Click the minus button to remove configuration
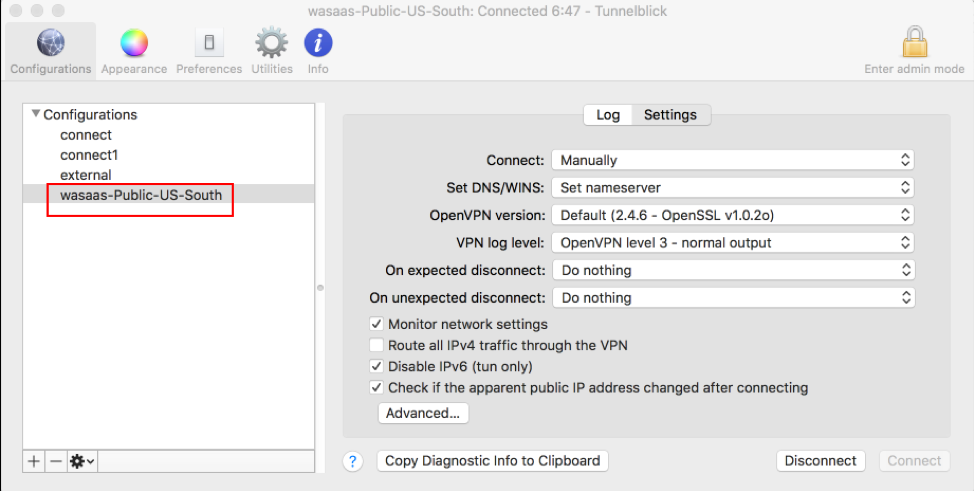The image size is (974, 491). pos(56,461)
